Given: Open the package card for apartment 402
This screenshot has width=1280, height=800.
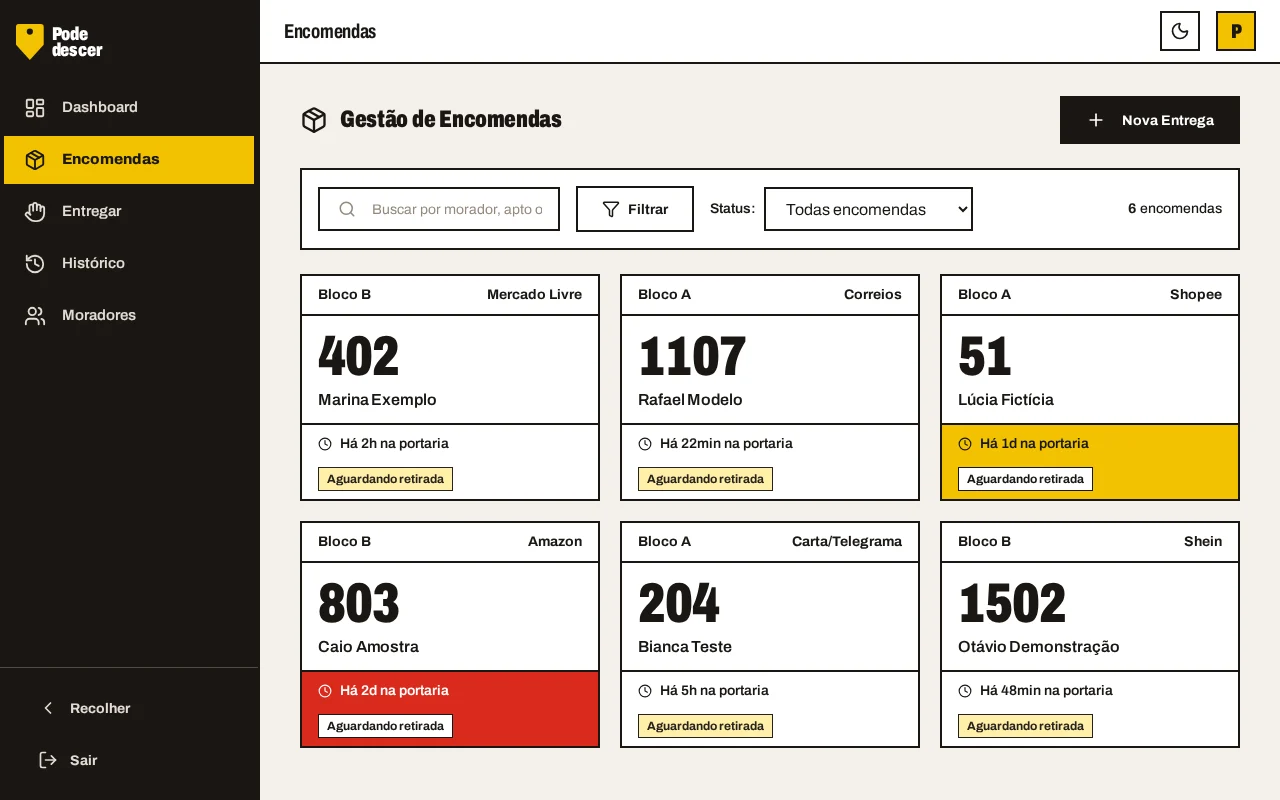Looking at the screenshot, I should pos(450,388).
